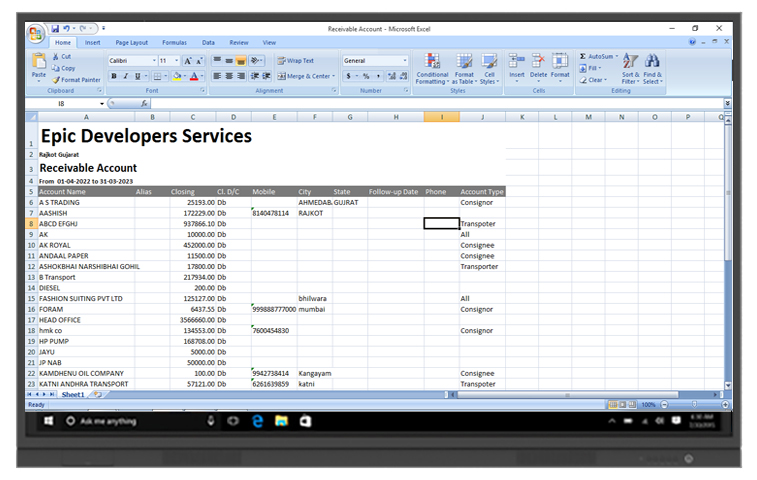Click the Paste clipboard icon

pyautogui.click(x=39, y=61)
